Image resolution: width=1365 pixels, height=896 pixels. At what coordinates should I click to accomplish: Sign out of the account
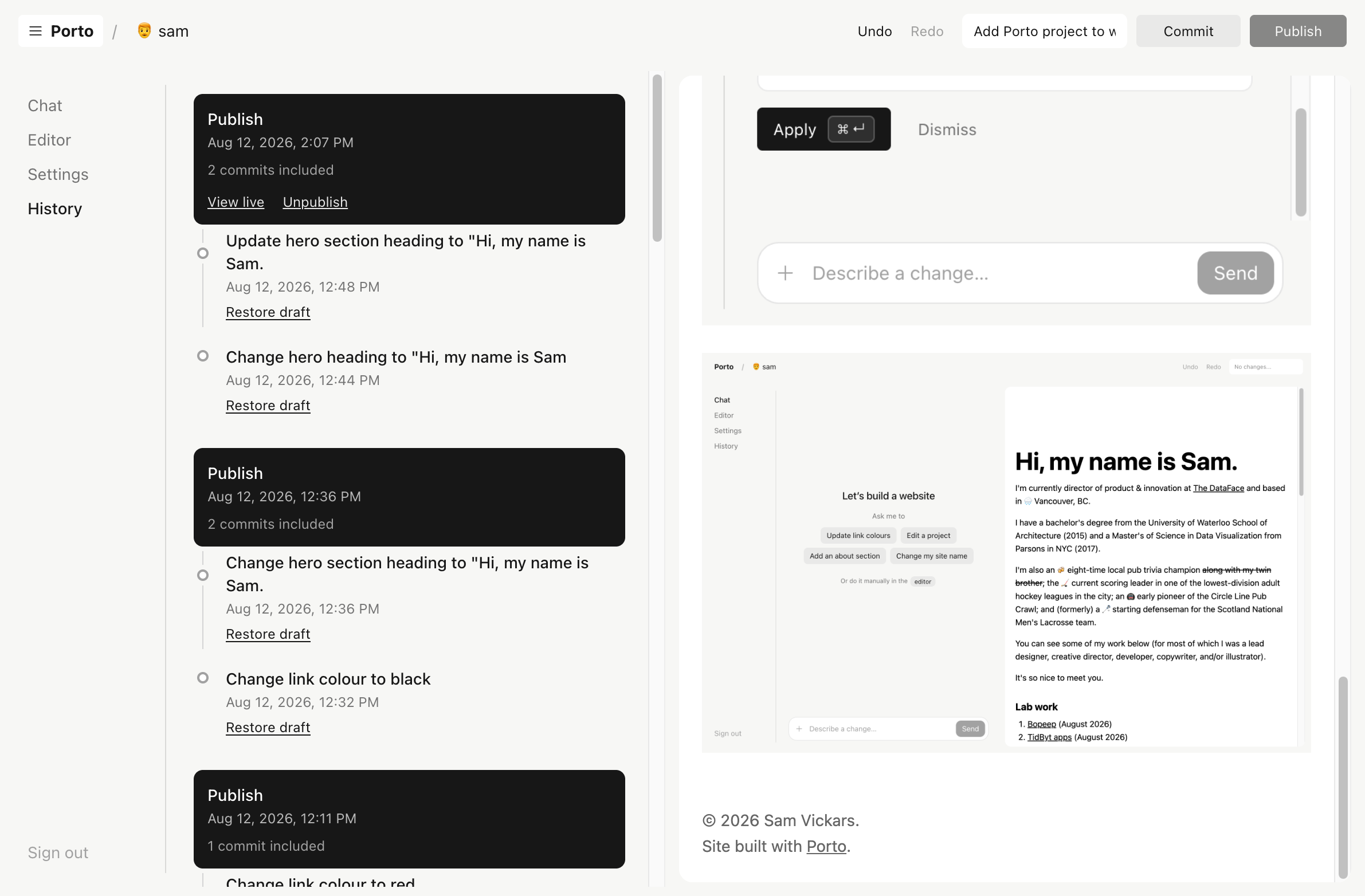(x=58, y=852)
